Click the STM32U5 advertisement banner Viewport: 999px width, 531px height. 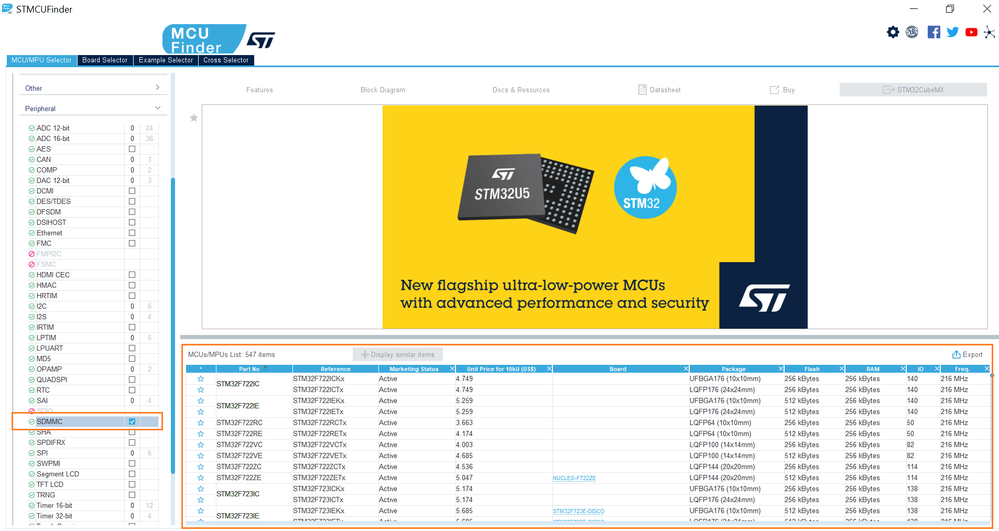[x=594, y=217]
